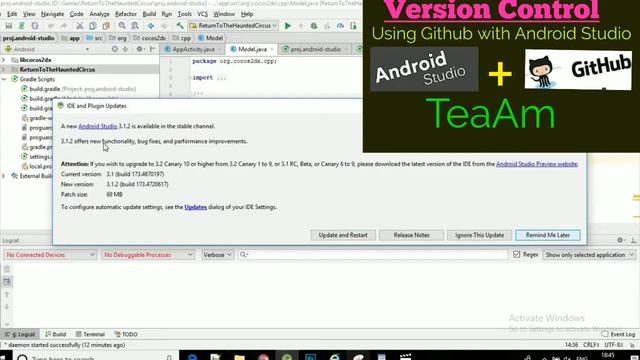Click the Release Notes button

pos(411,235)
